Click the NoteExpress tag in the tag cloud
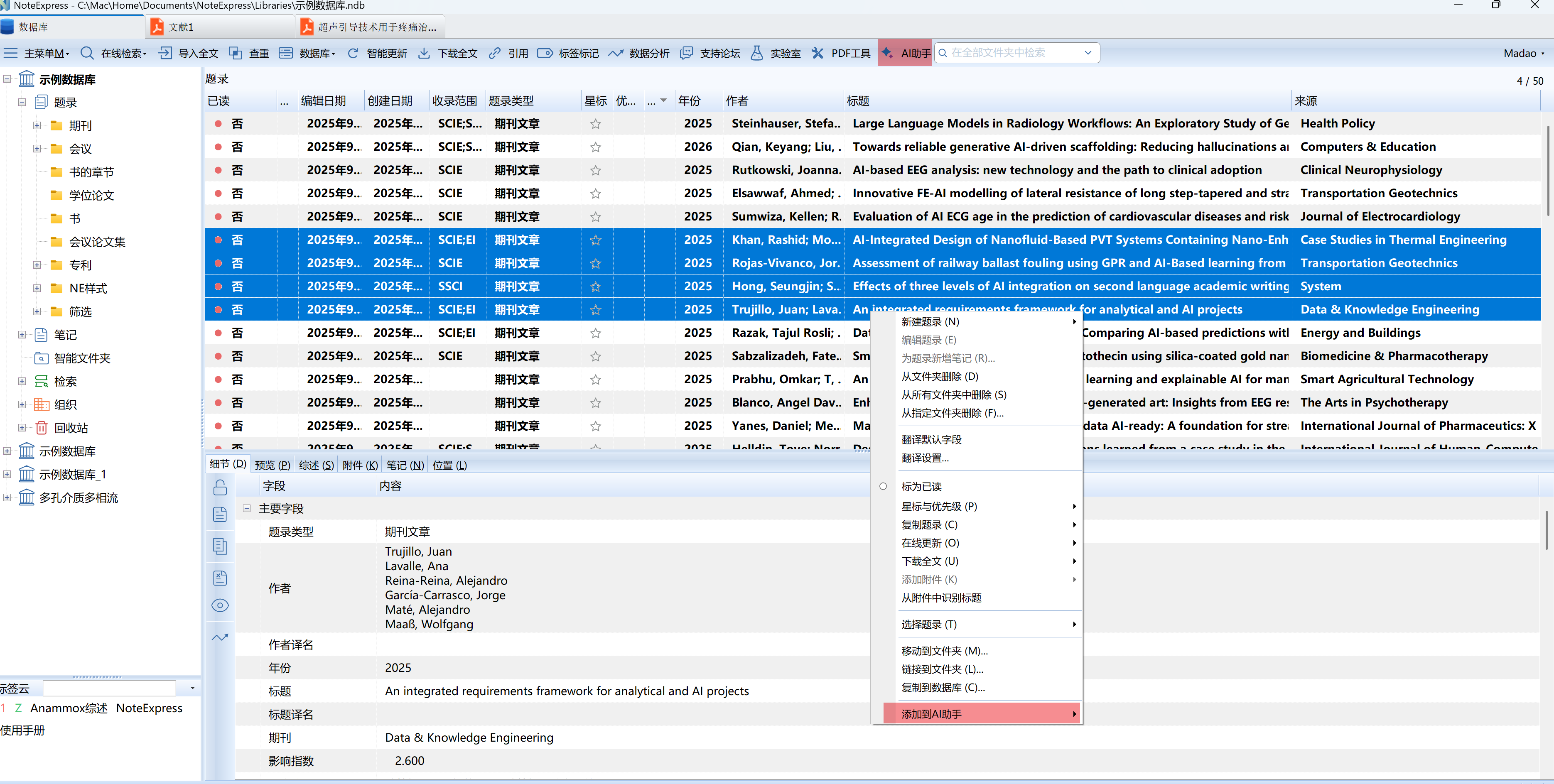 click(149, 708)
